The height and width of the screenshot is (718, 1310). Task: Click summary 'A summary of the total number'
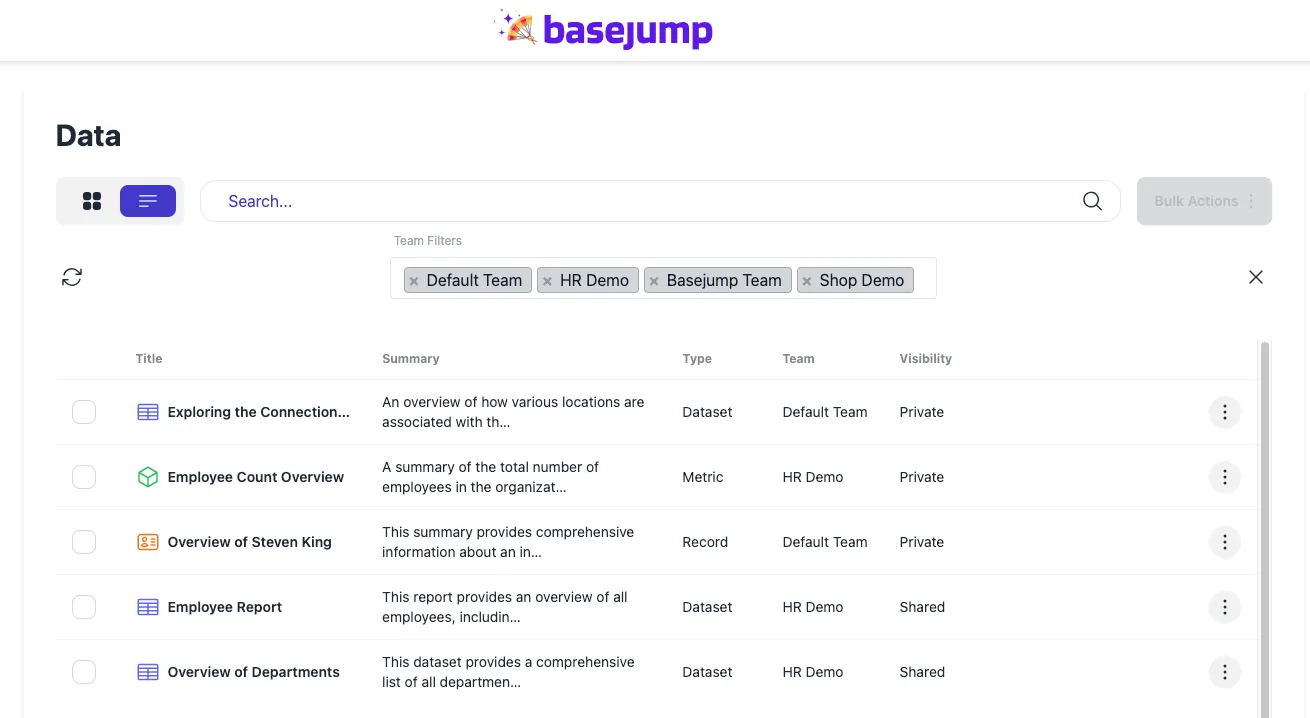(x=491, y=477)
